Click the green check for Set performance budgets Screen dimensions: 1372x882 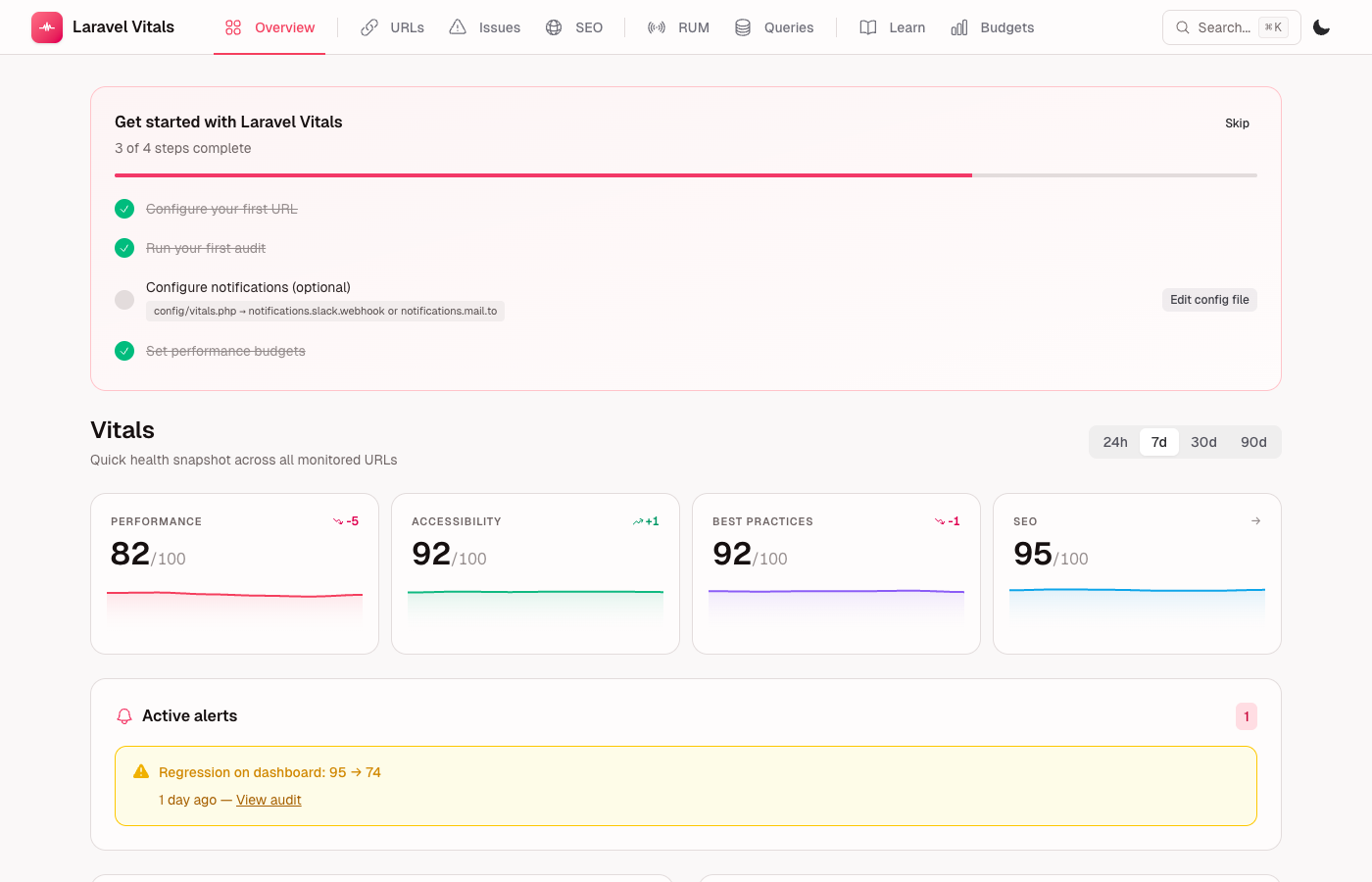click(x=124, y=351)
